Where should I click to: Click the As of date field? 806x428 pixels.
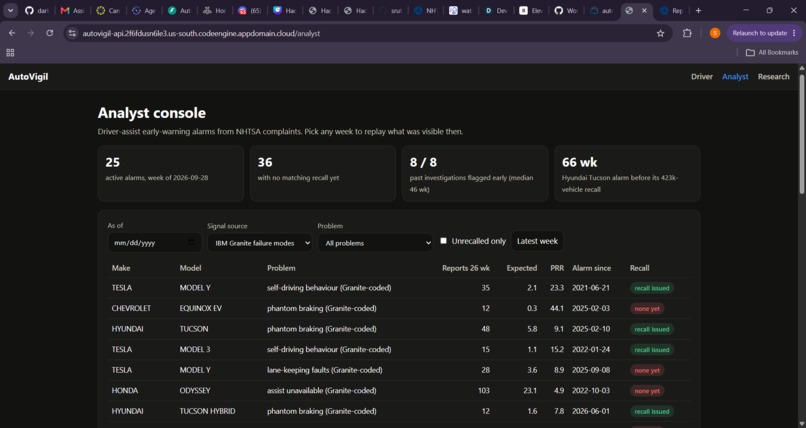pos(154,243)
